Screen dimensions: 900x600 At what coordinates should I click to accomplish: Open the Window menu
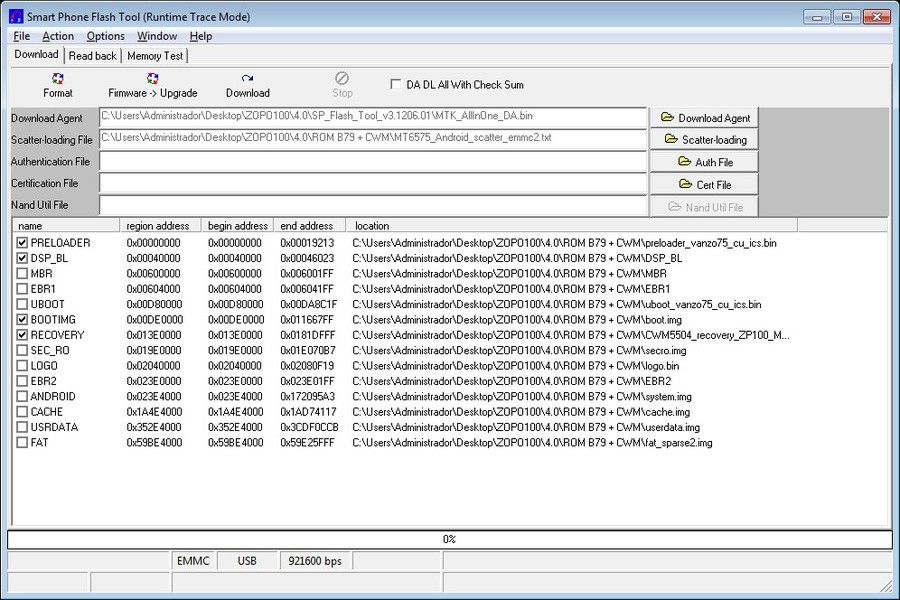[157, 36]
